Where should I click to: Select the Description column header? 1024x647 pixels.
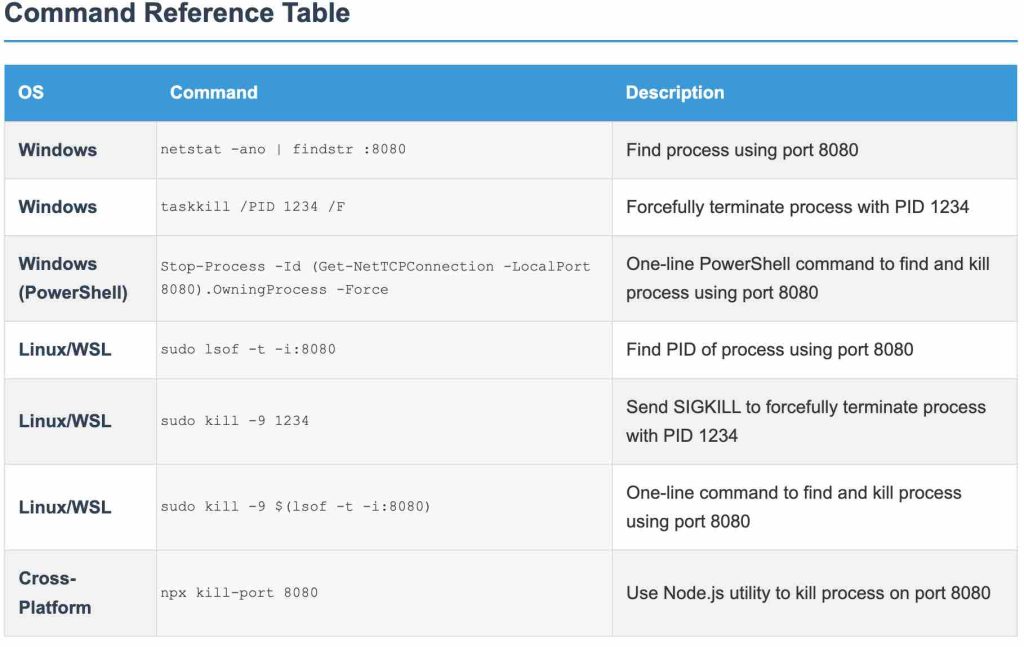(x=674, y=93)
